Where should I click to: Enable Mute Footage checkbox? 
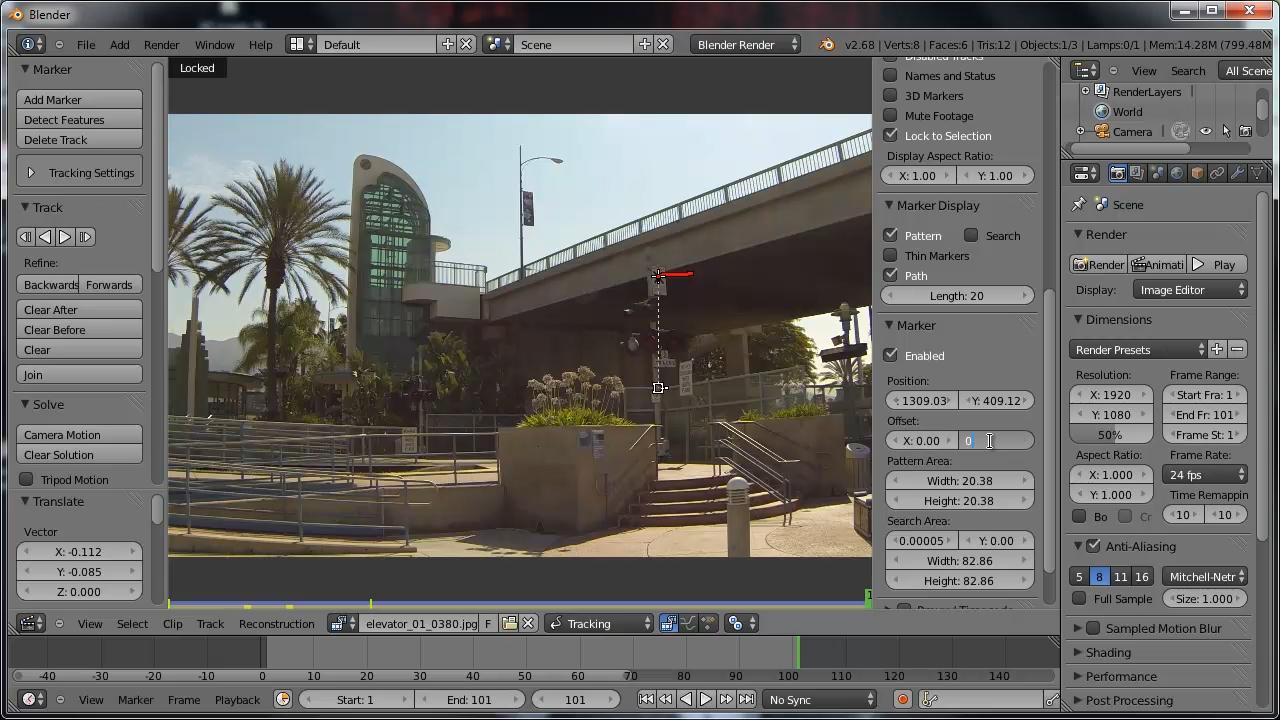point(890,115)
